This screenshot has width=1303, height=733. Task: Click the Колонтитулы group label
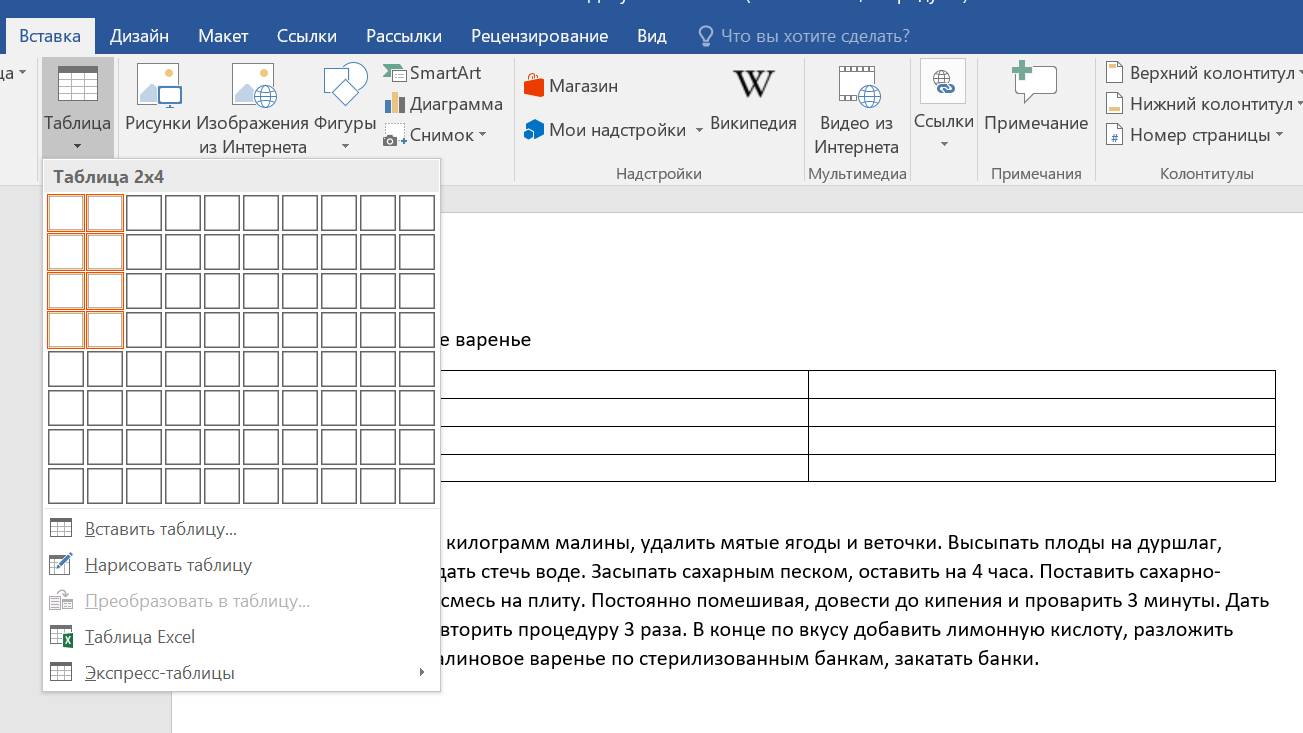point(1206,174)
